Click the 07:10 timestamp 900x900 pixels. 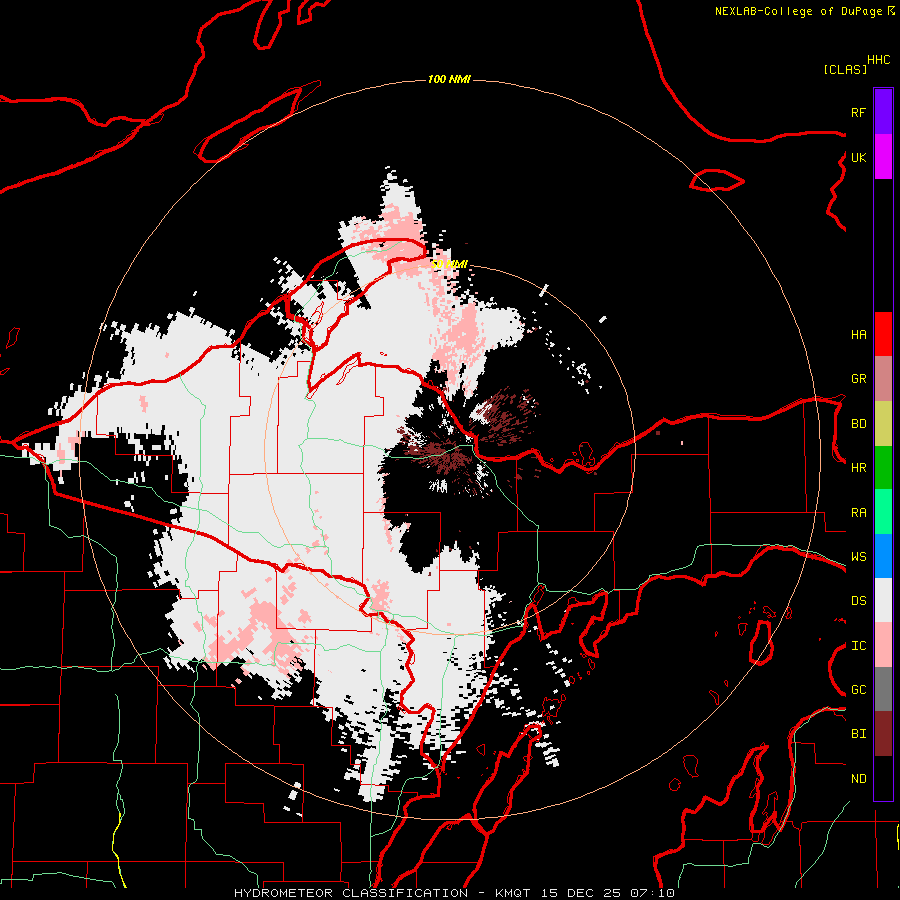[651, 893]
